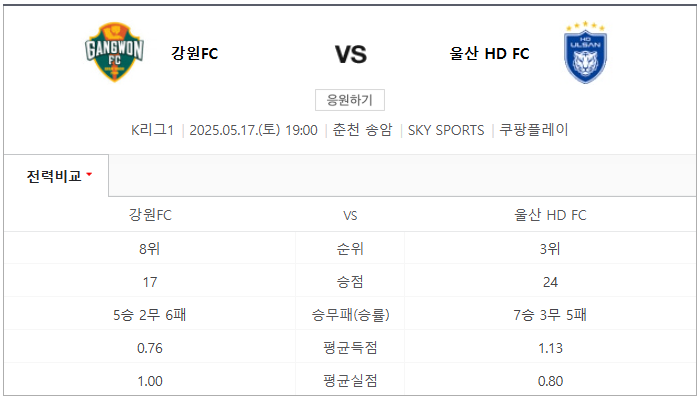Click the SKY SPORTS broadcaster label

point(446,130)
